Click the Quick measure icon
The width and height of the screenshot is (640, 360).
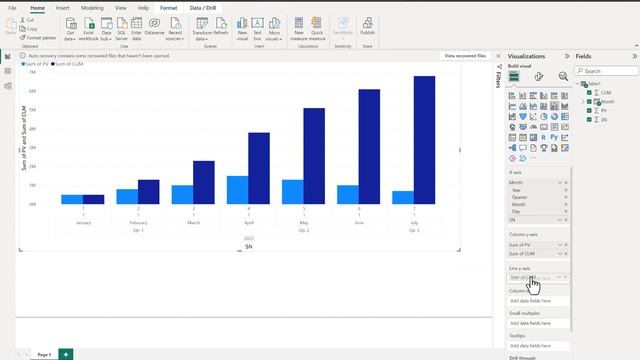coord(317,29)
